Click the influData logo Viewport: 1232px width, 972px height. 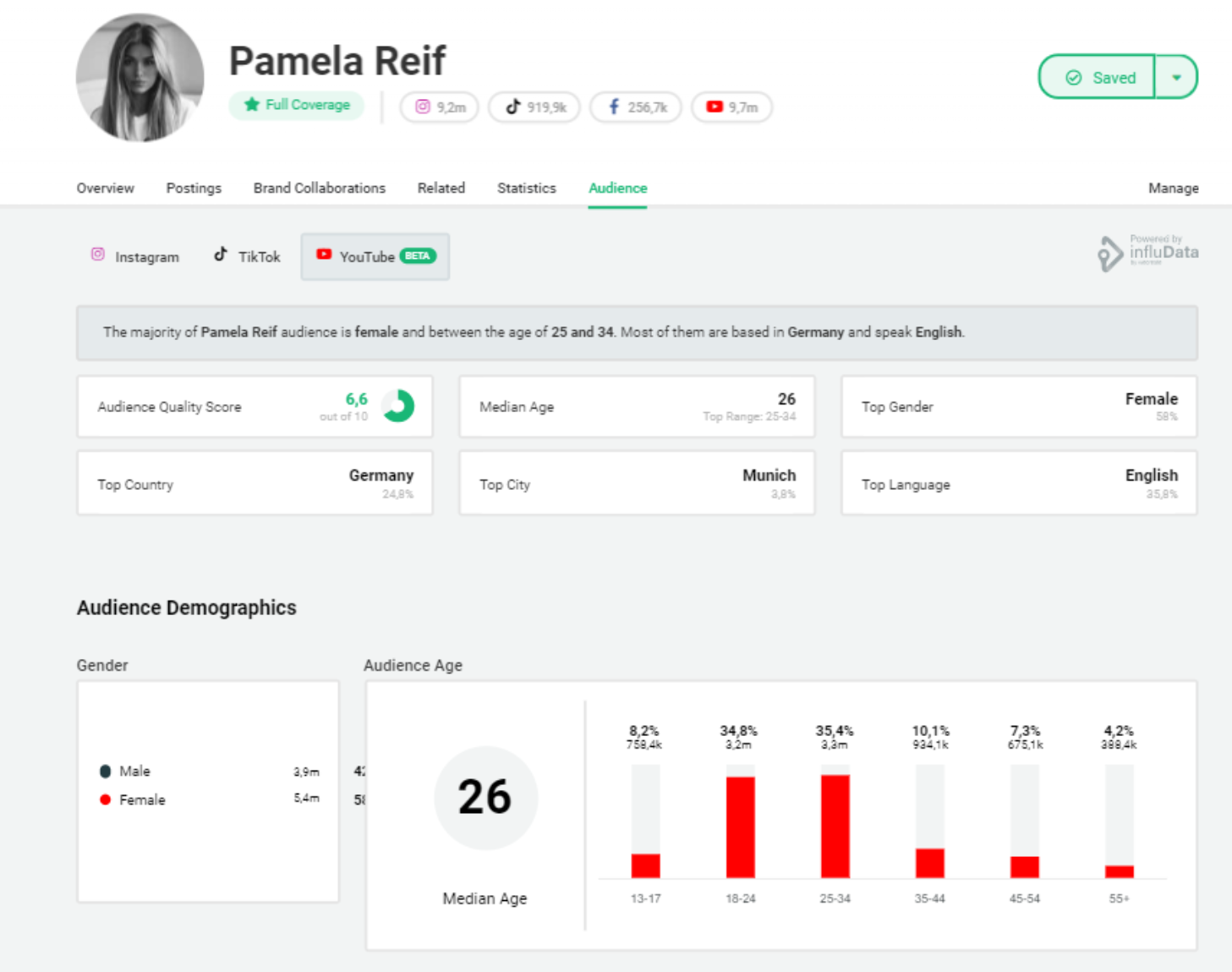click(1148, 252)
